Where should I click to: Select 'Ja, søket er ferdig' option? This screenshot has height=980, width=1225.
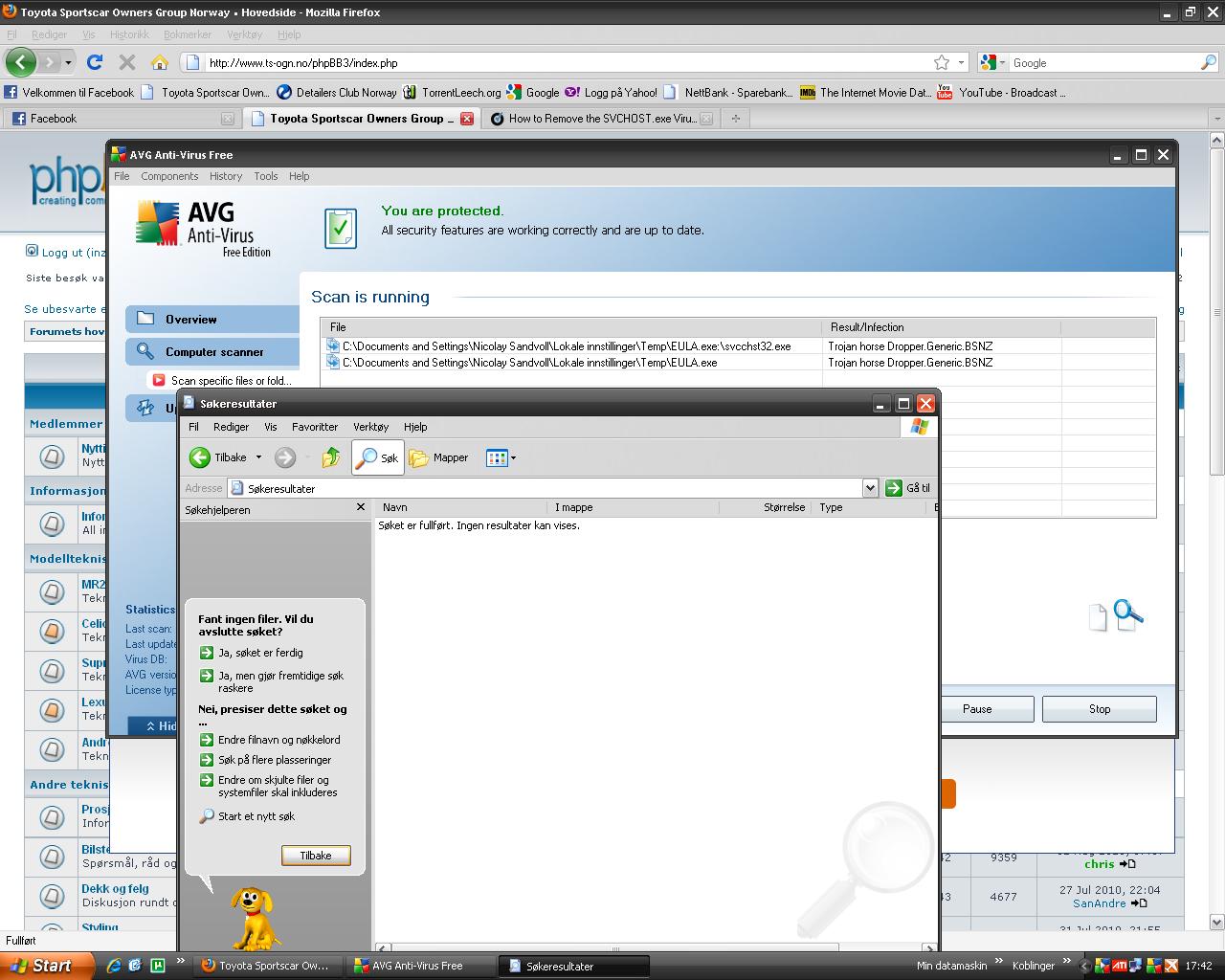pos(259,653)
